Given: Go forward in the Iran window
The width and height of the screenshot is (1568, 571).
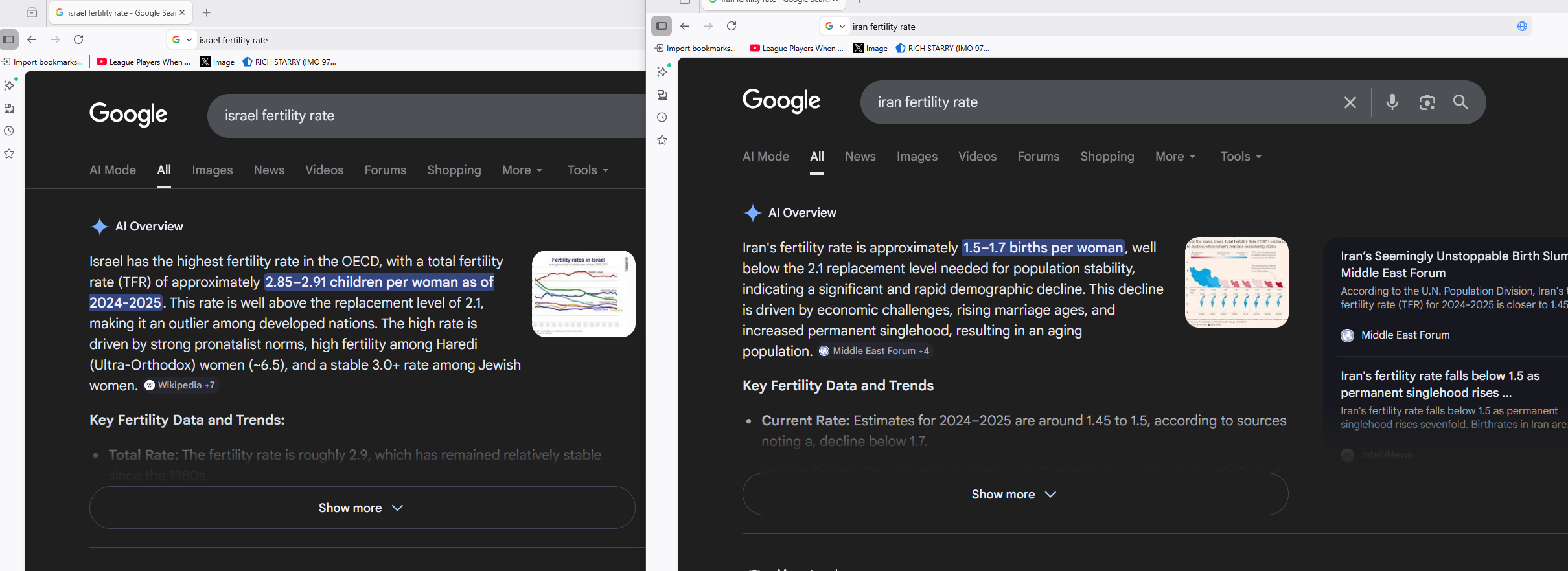Looking at the screenshot, I should pyautogui.click(x=708, y=26).
